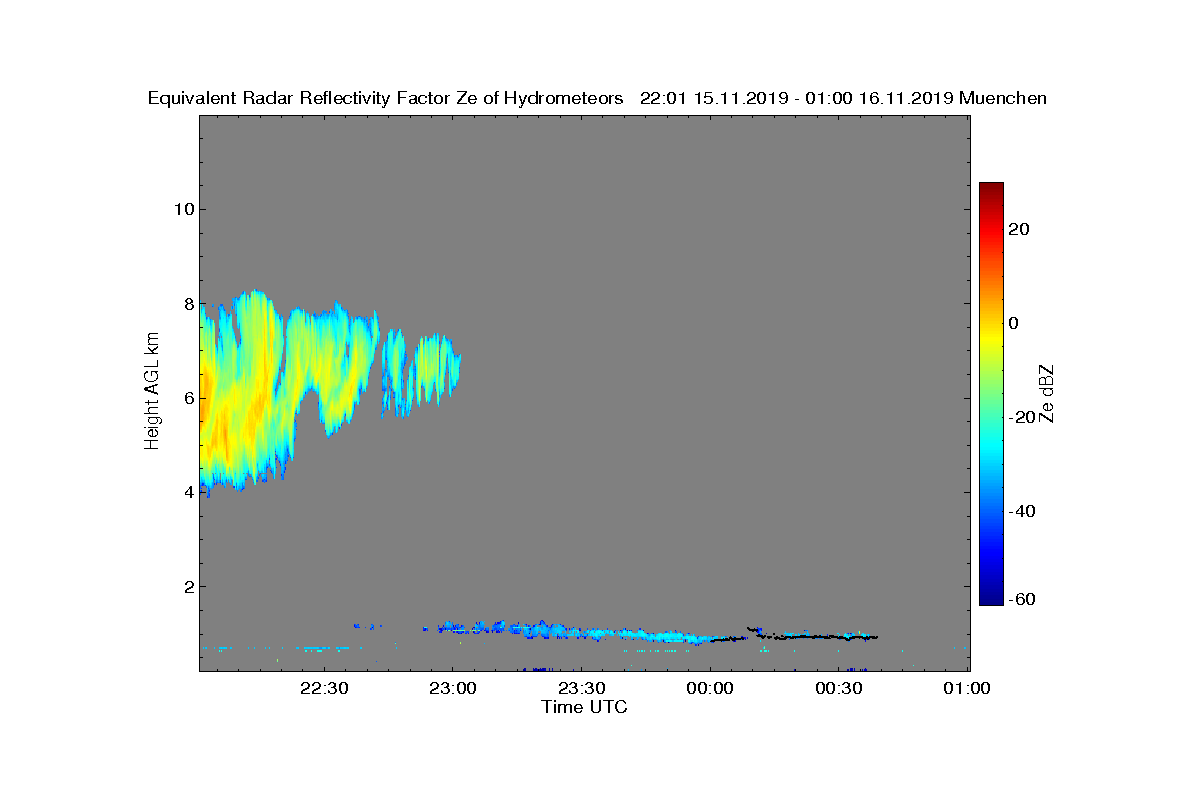This screenshot has width=1200, height=800.
Task: Click the dark red top of the colorbar
Action: pos(991,189)
